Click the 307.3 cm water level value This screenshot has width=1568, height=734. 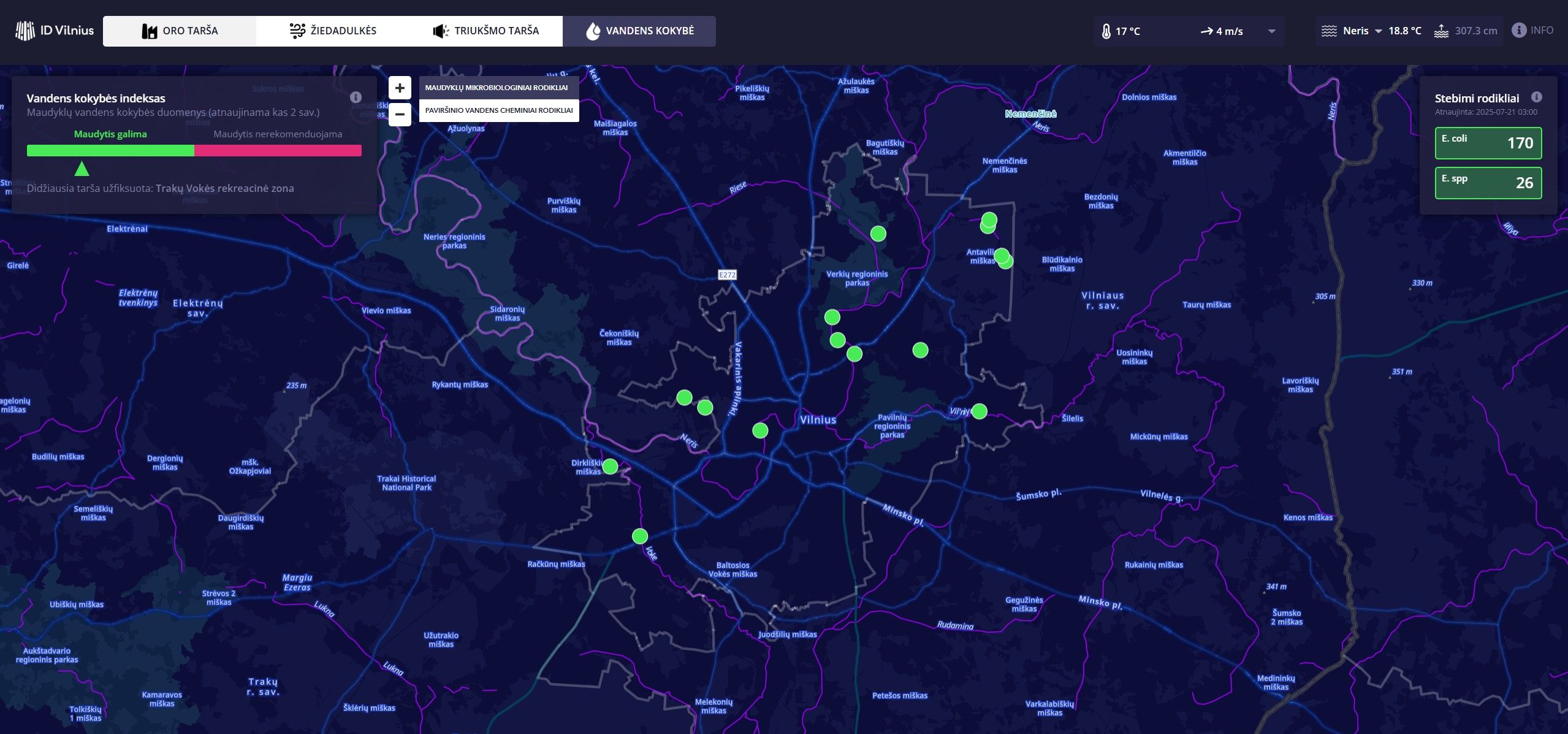(1476, 31)
